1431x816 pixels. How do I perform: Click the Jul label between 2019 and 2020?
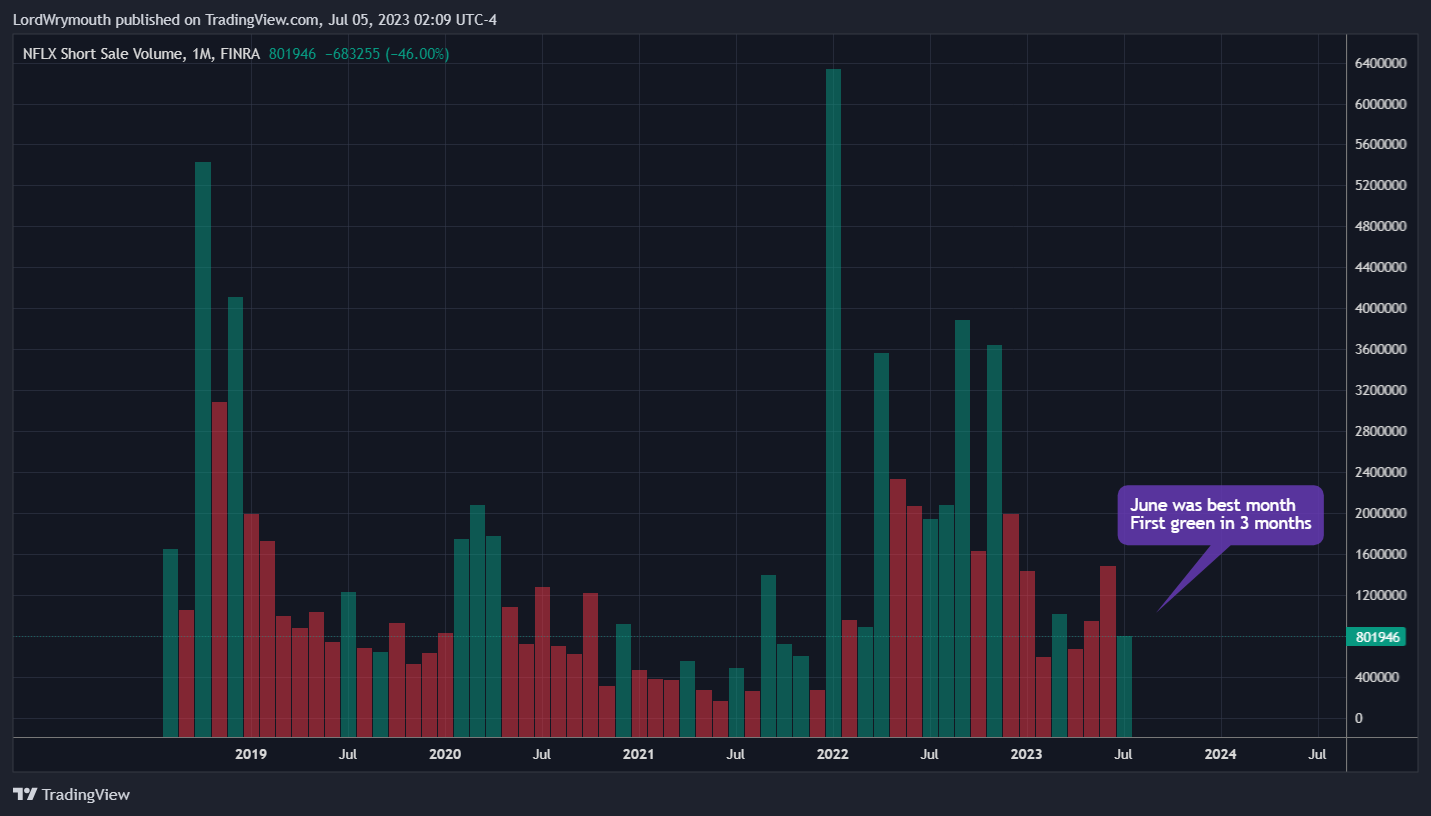point(348,754)
